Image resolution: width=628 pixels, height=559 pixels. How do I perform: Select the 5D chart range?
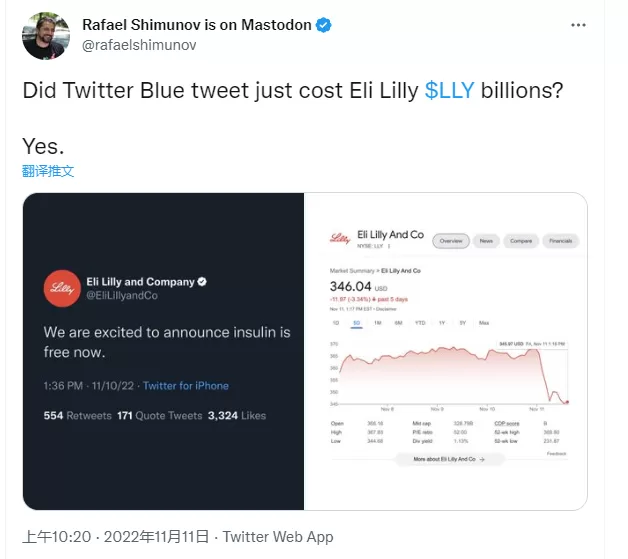(x=356, y=323)
